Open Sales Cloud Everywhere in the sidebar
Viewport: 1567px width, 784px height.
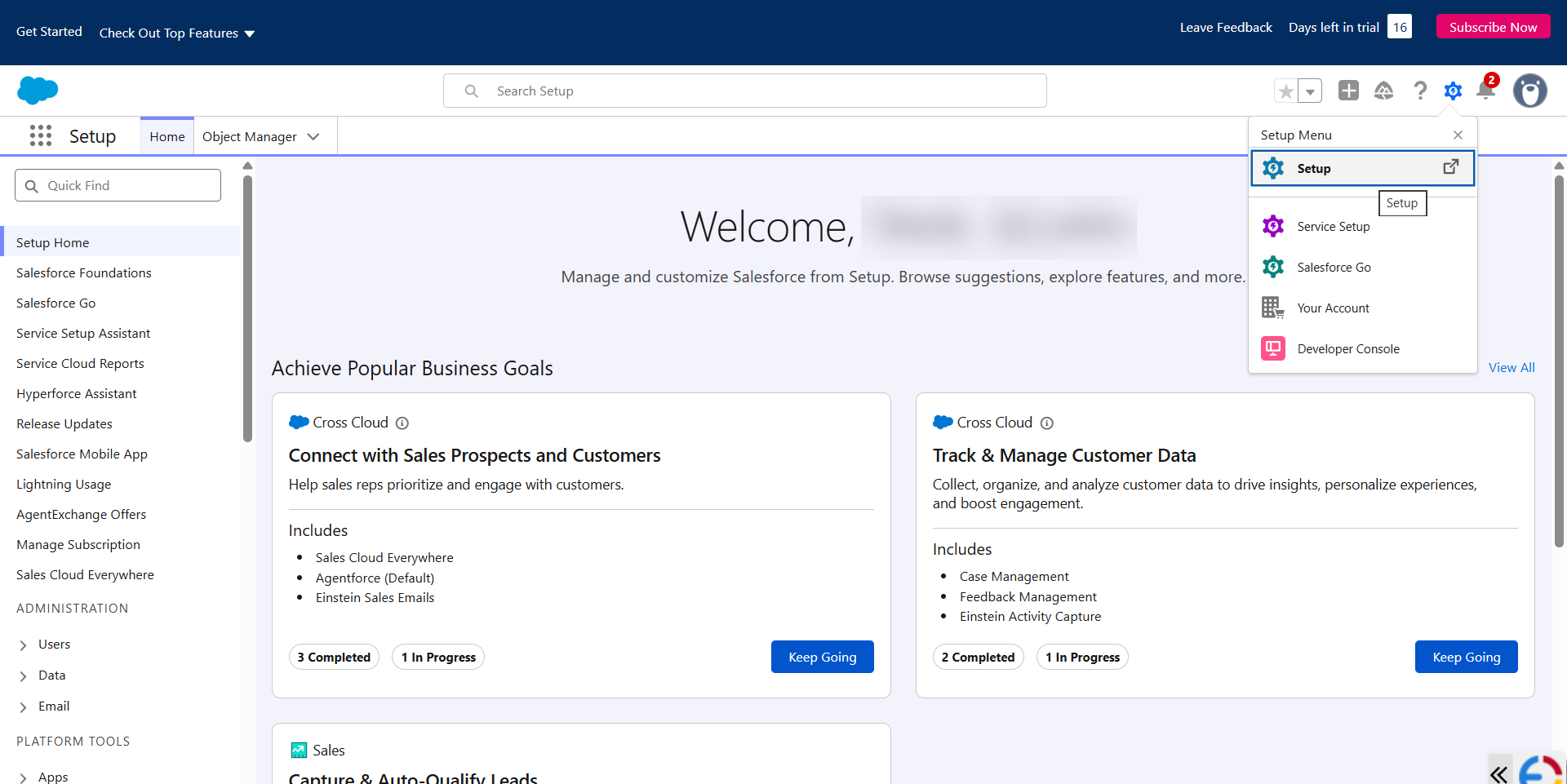pyautogui.click(x=85, y=574)
